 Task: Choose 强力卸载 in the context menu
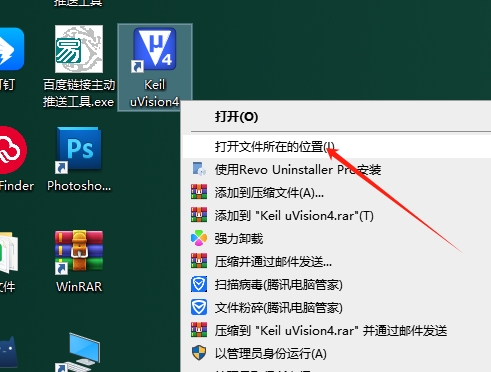coord(337,239)
